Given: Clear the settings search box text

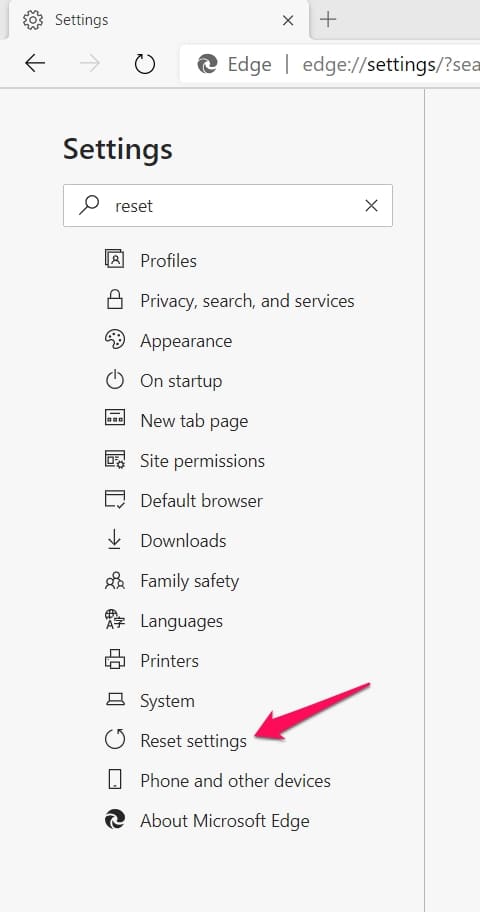Looking at the screenshot, I should tap(371, 205).
